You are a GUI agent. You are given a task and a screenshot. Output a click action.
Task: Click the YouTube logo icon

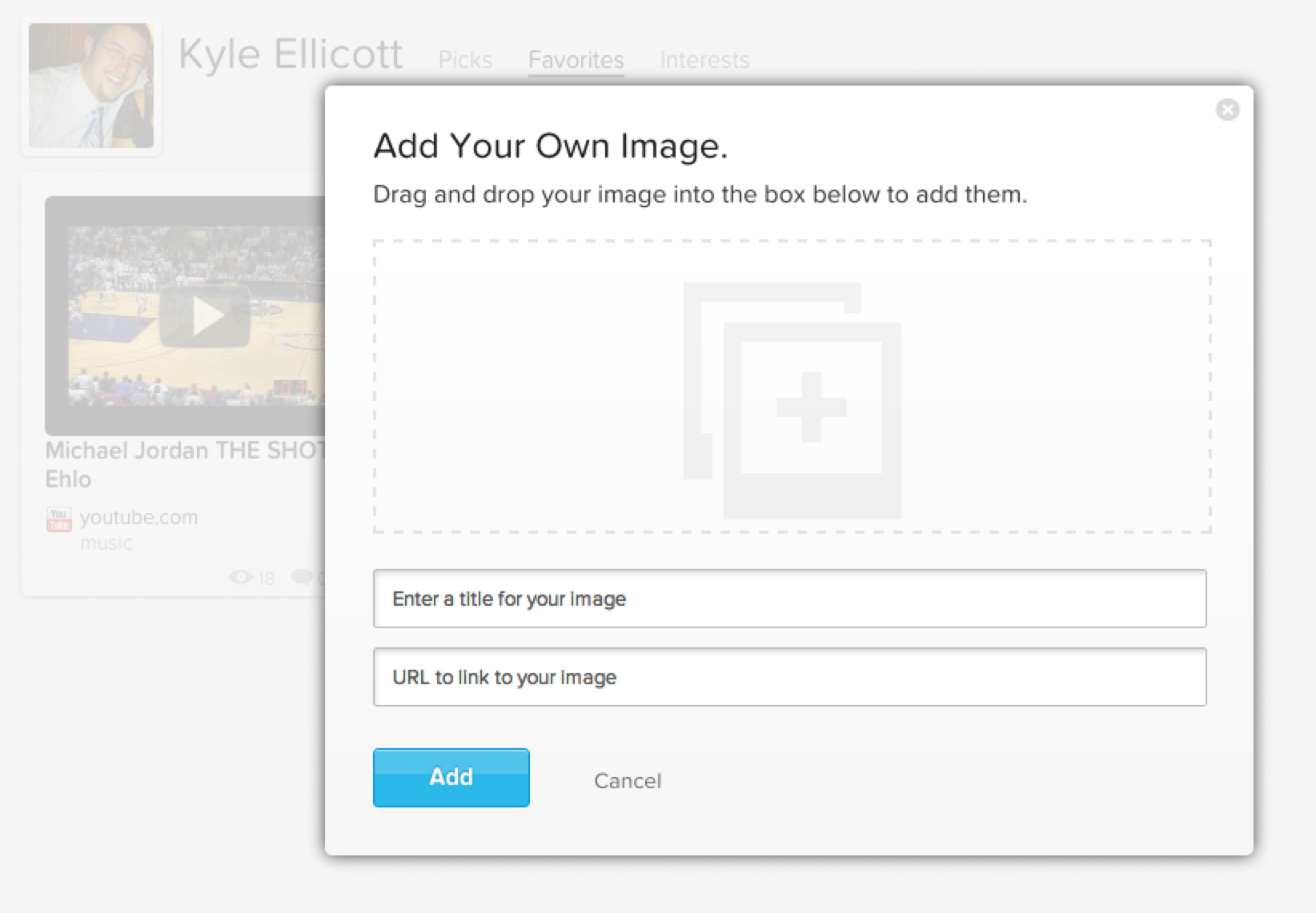click(x=58, y=519)
